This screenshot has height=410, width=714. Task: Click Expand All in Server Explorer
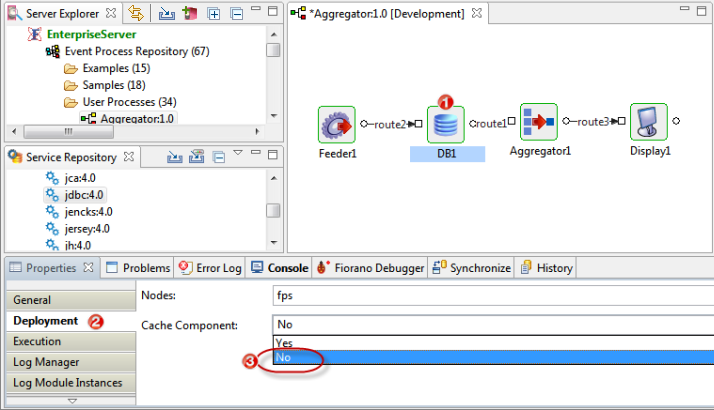[214, 14]
